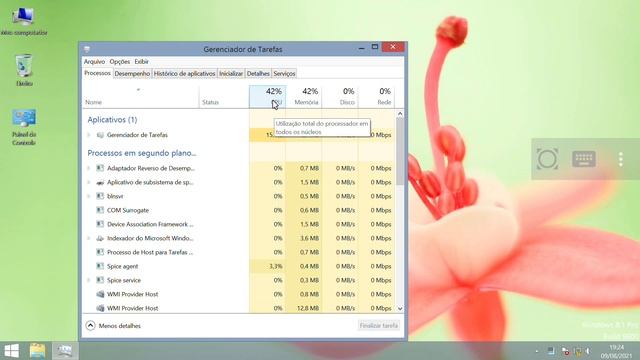Click the Spice agent process icon
This screenshot has height=360, width=640.
(x=100, y=266)
